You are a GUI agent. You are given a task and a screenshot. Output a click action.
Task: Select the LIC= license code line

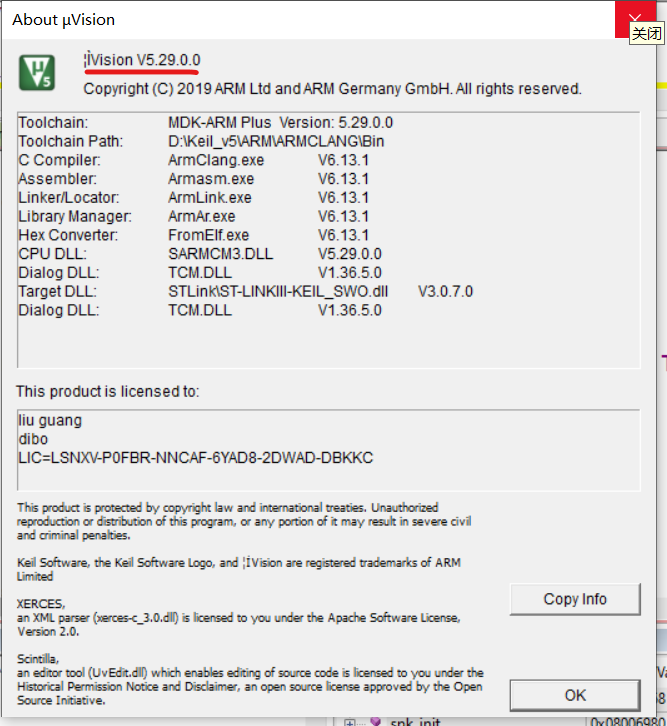click(195, 458)
